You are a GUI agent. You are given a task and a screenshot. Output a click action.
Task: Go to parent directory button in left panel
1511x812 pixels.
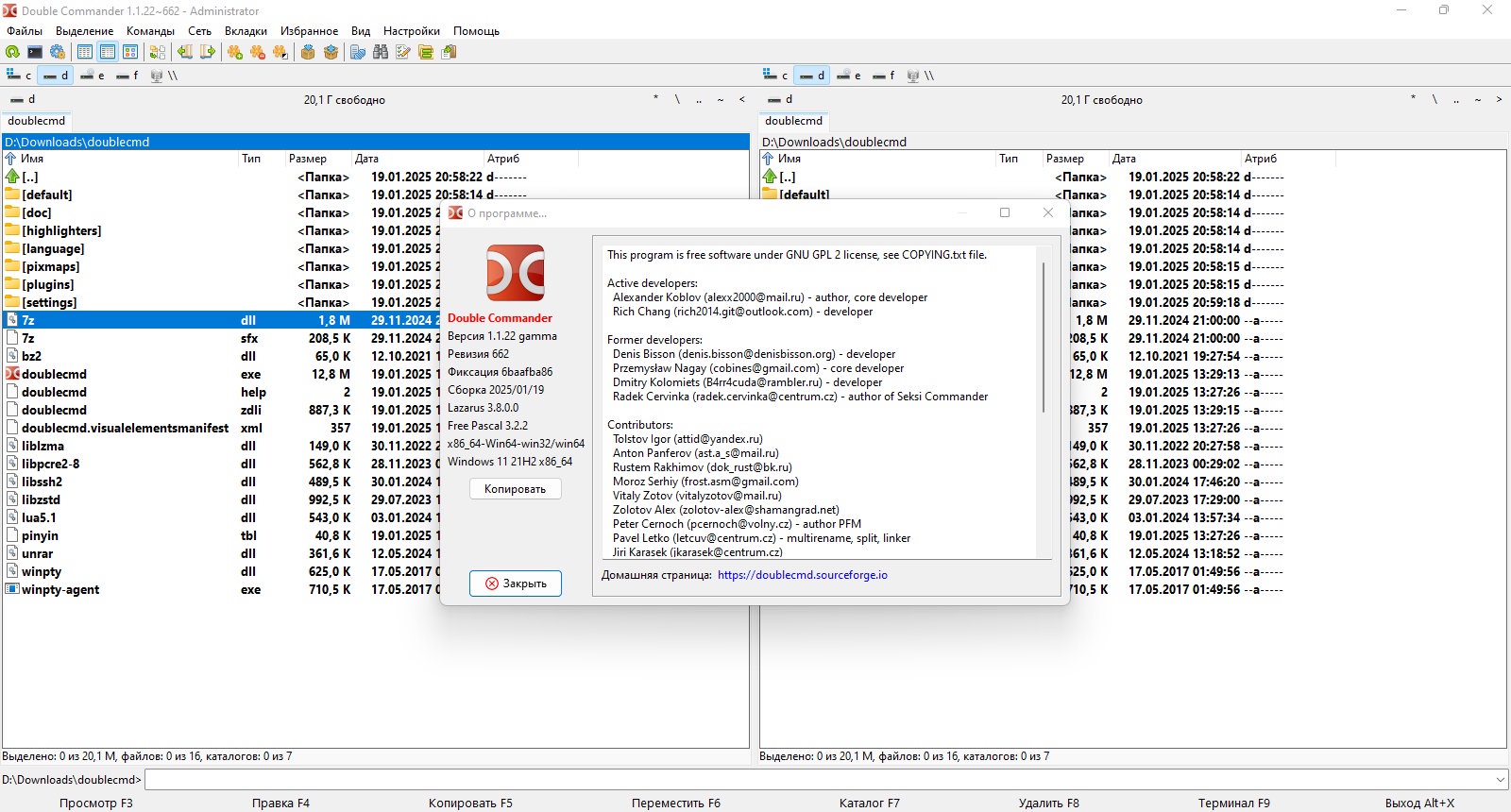point(699,99)
